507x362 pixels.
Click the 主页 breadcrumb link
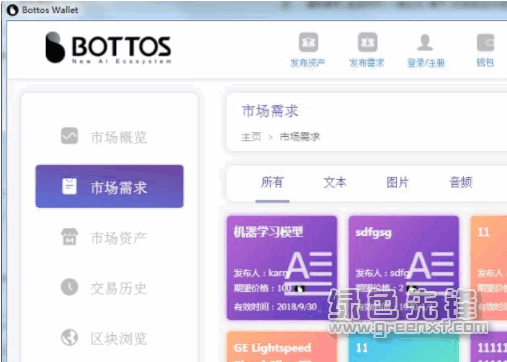(x=251, y=137)
